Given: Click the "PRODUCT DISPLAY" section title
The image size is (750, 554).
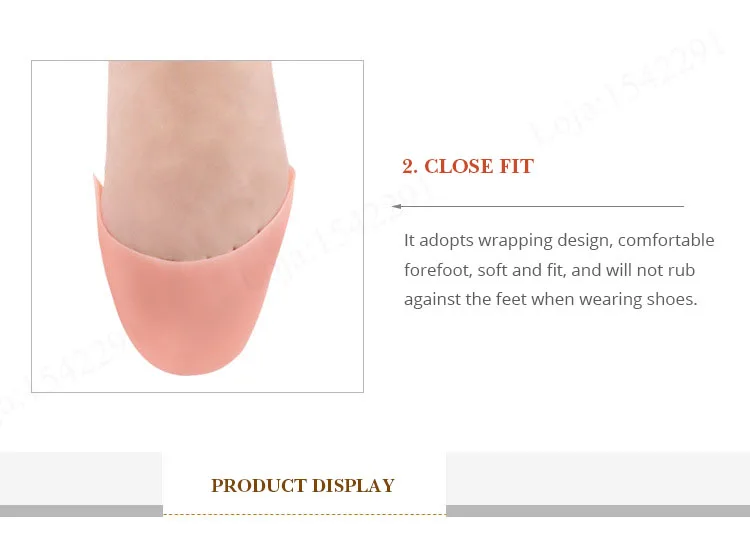Looking at the screenshot, I should pos(303,485).
